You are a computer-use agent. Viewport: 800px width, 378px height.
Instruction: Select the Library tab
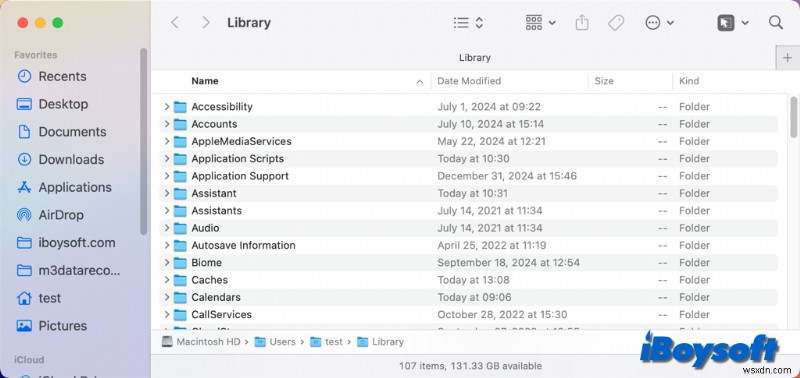pyautogui.click(x=474, y=59)
